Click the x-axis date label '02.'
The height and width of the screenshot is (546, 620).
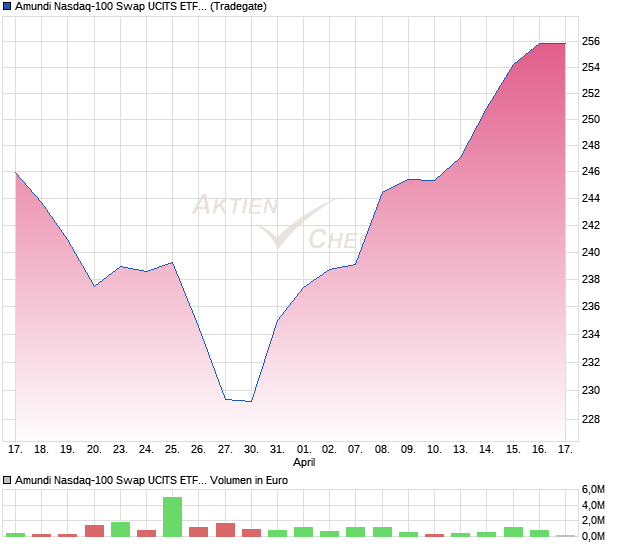click(x=329, y=450)
